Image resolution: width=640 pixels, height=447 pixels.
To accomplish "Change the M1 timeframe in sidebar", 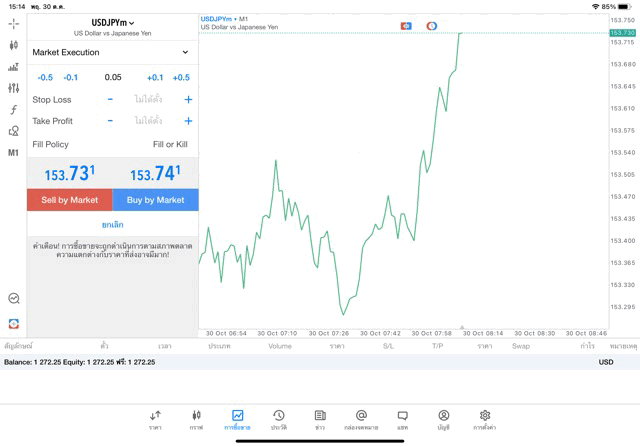I will (14, 153).
